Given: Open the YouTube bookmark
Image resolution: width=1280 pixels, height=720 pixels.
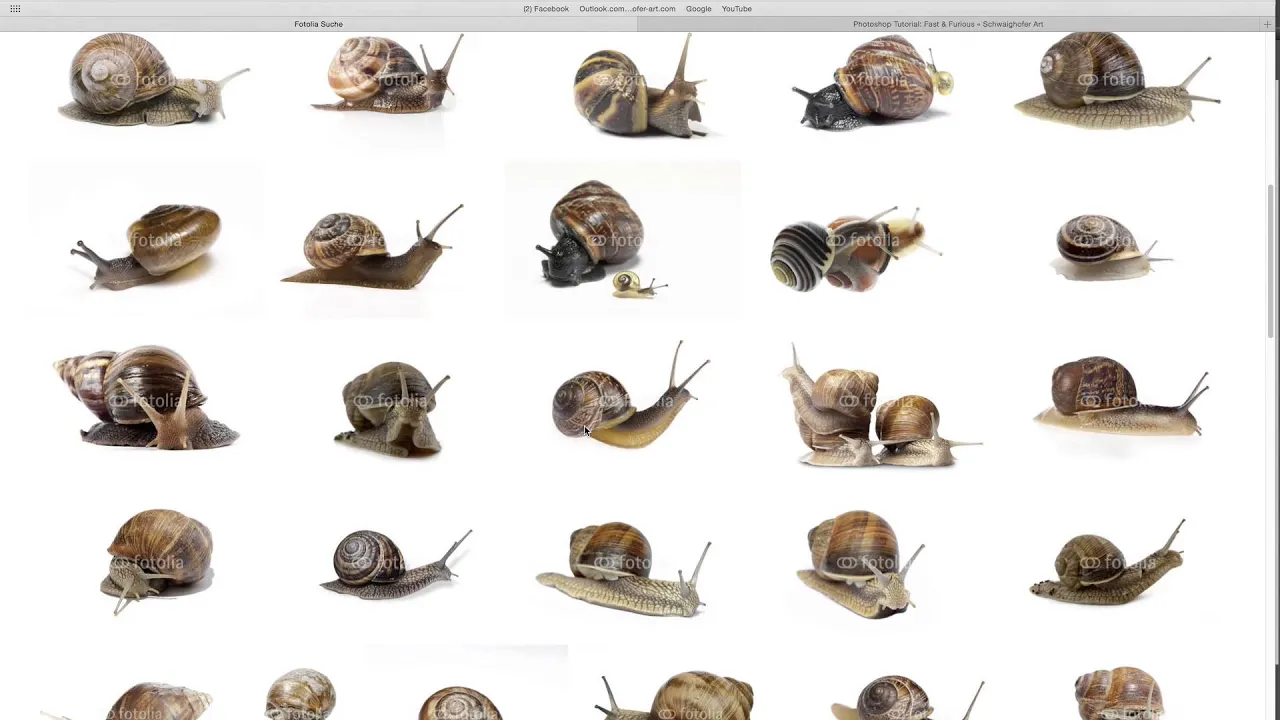Looking at the screenshot, I should (x=737, y=9).
